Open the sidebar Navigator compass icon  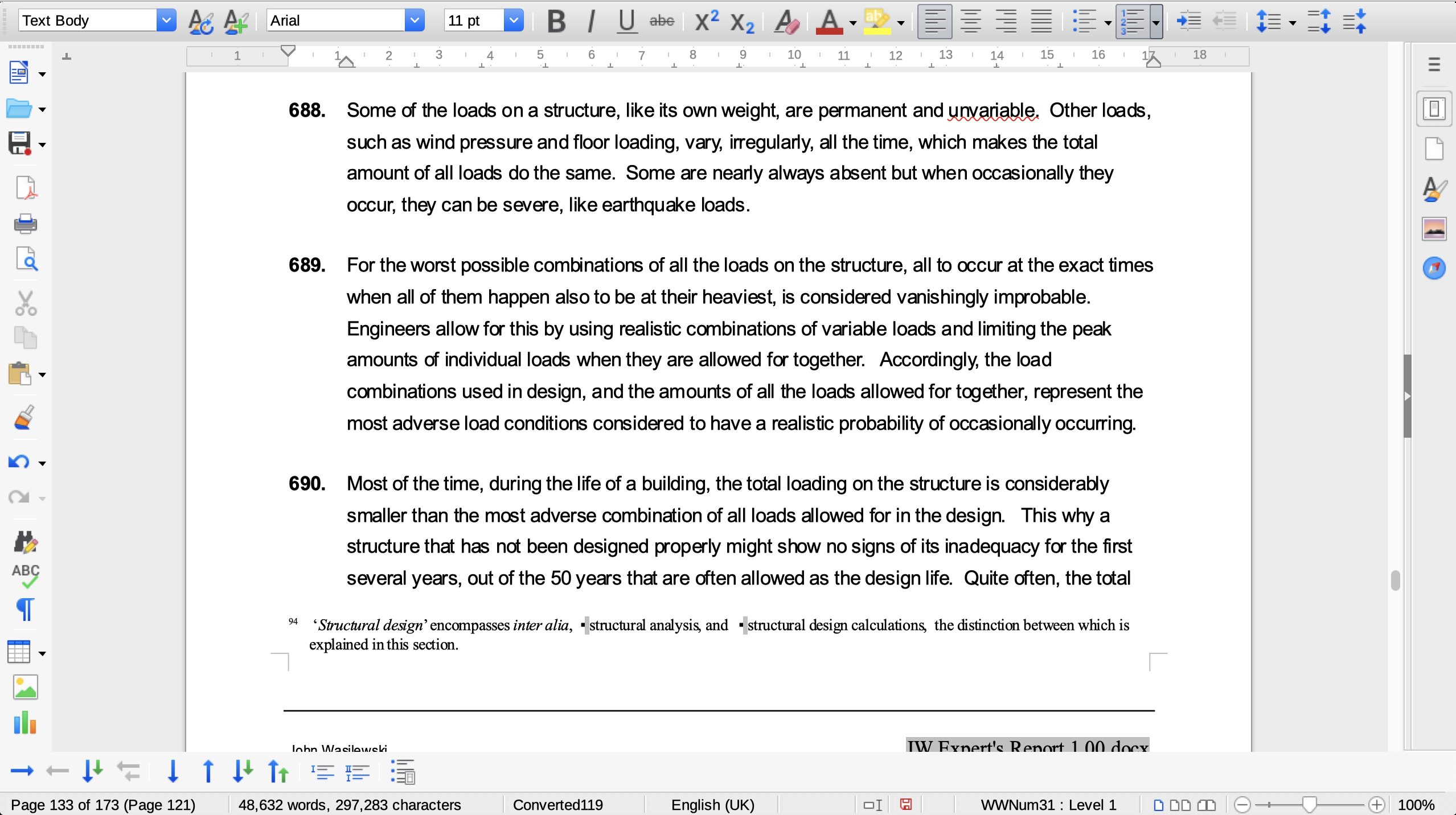(1434, 267)
